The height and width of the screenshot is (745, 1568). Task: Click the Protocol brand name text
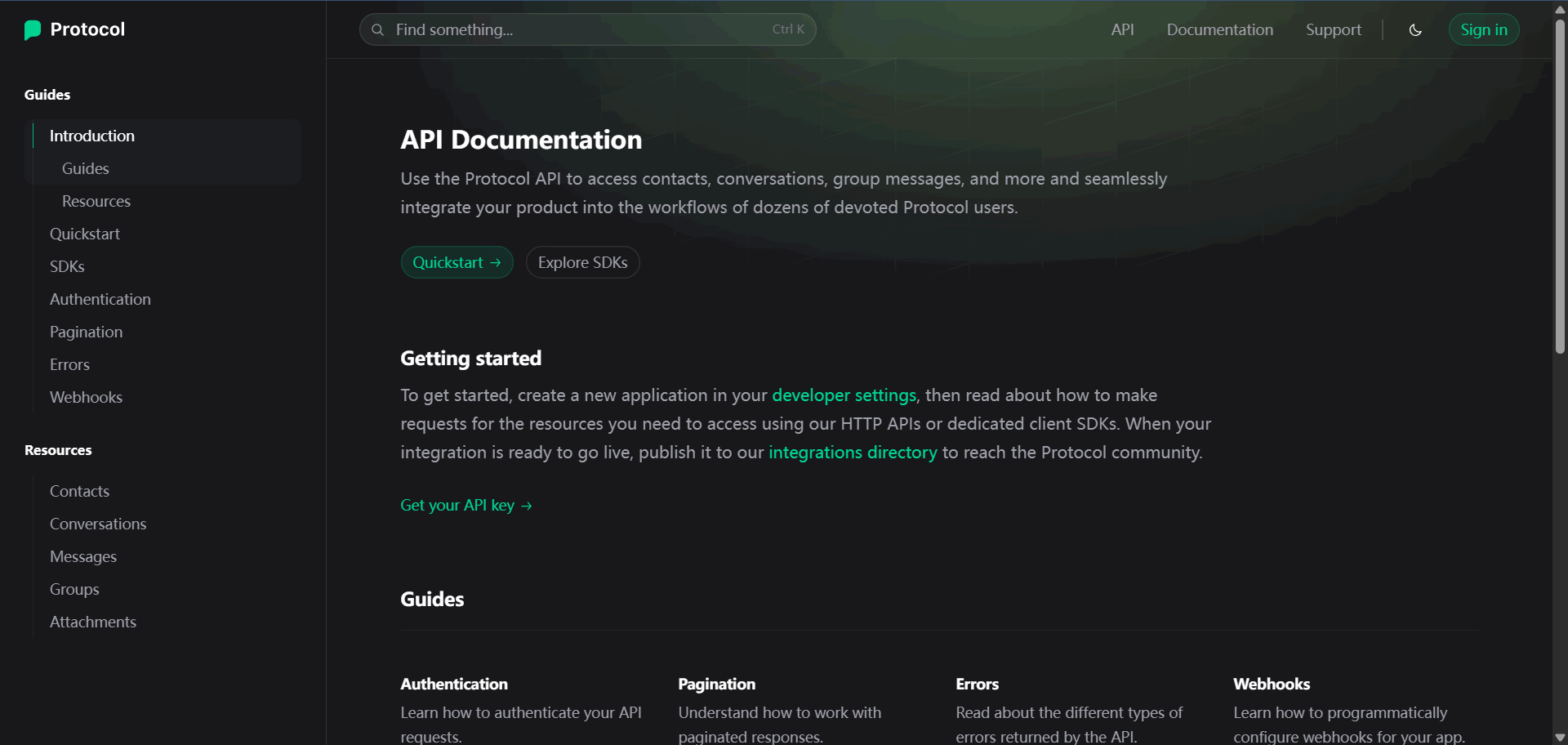pos(87,29)
